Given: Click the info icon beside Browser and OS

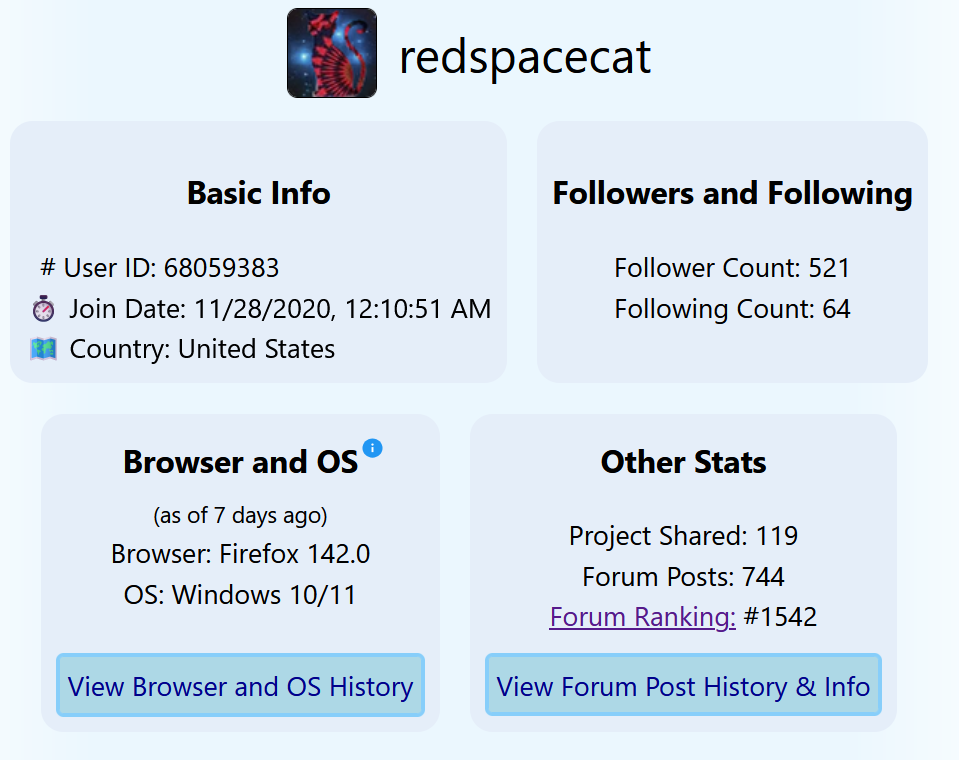Looking at the screenshot, I should pyautogui.click(x=373, y=447).
